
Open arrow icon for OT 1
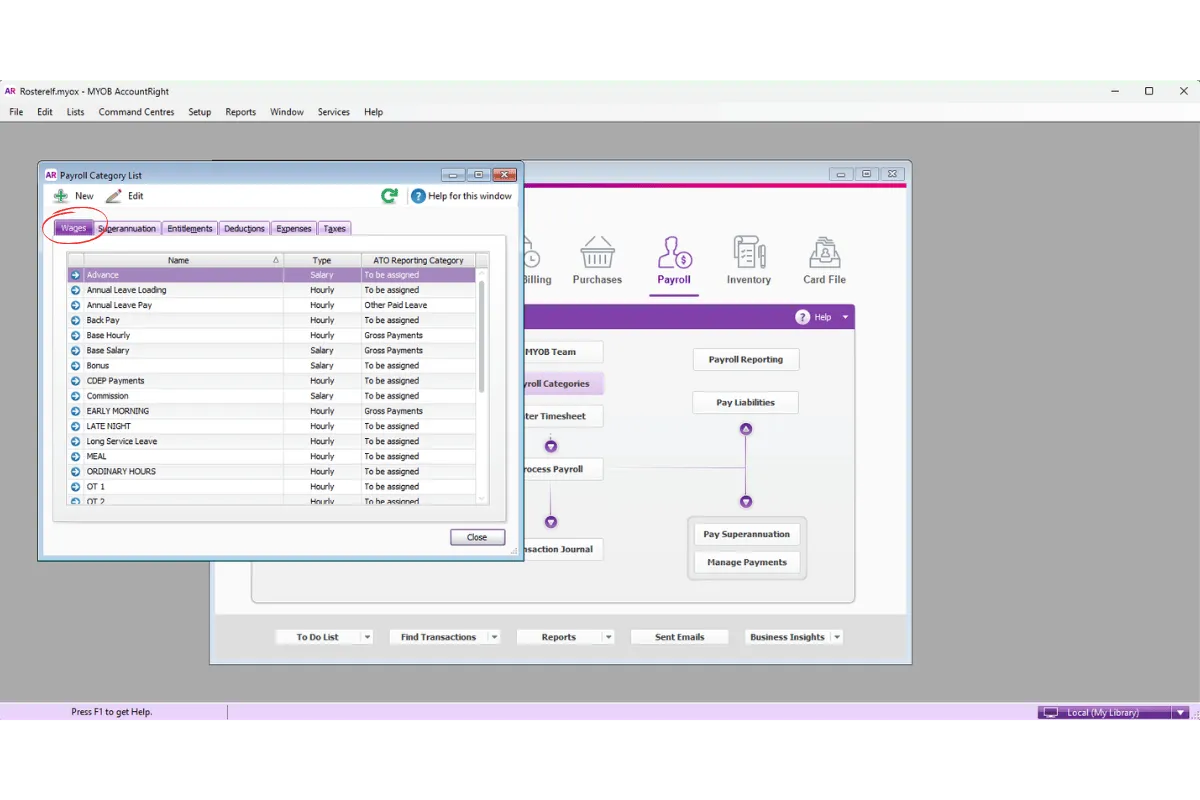[75, 486]
